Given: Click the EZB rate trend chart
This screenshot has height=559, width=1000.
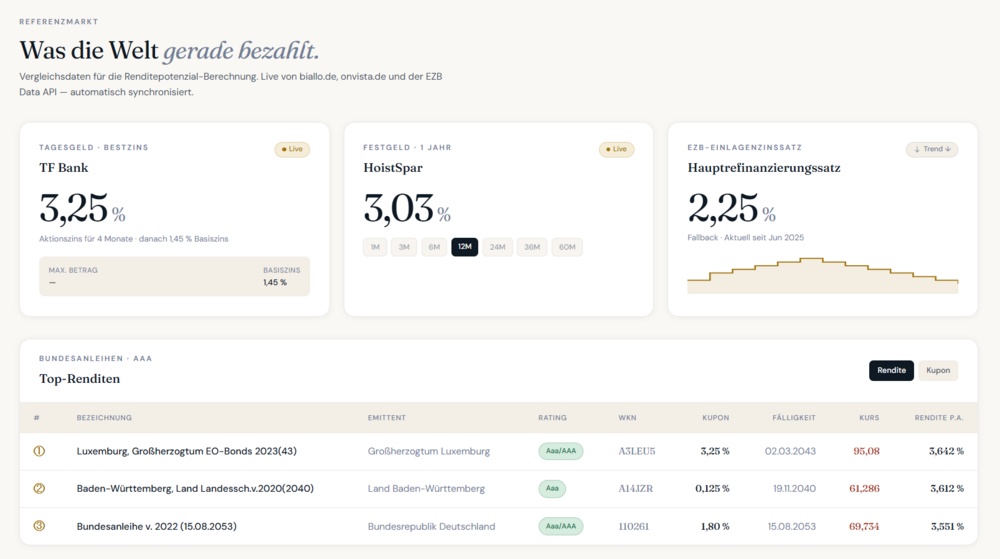Looking at the screenshot, I should 823,275.
